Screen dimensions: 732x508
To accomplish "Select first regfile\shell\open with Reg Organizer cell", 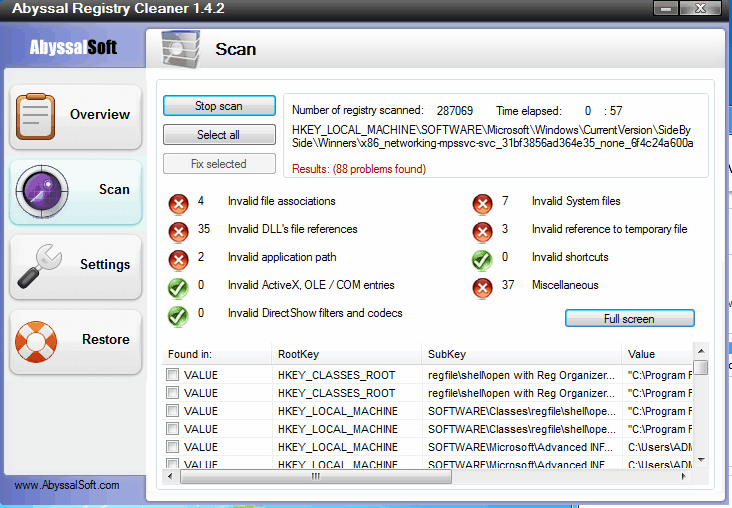I will [521, 375].
